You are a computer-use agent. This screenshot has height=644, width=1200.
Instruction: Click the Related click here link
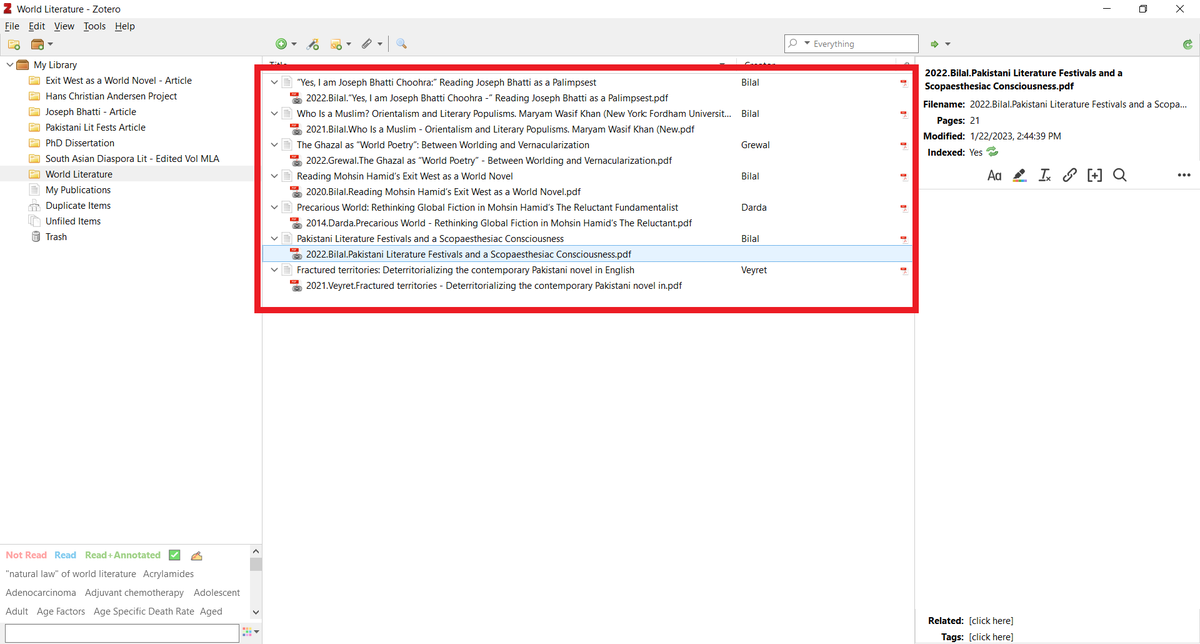[991, 620]
